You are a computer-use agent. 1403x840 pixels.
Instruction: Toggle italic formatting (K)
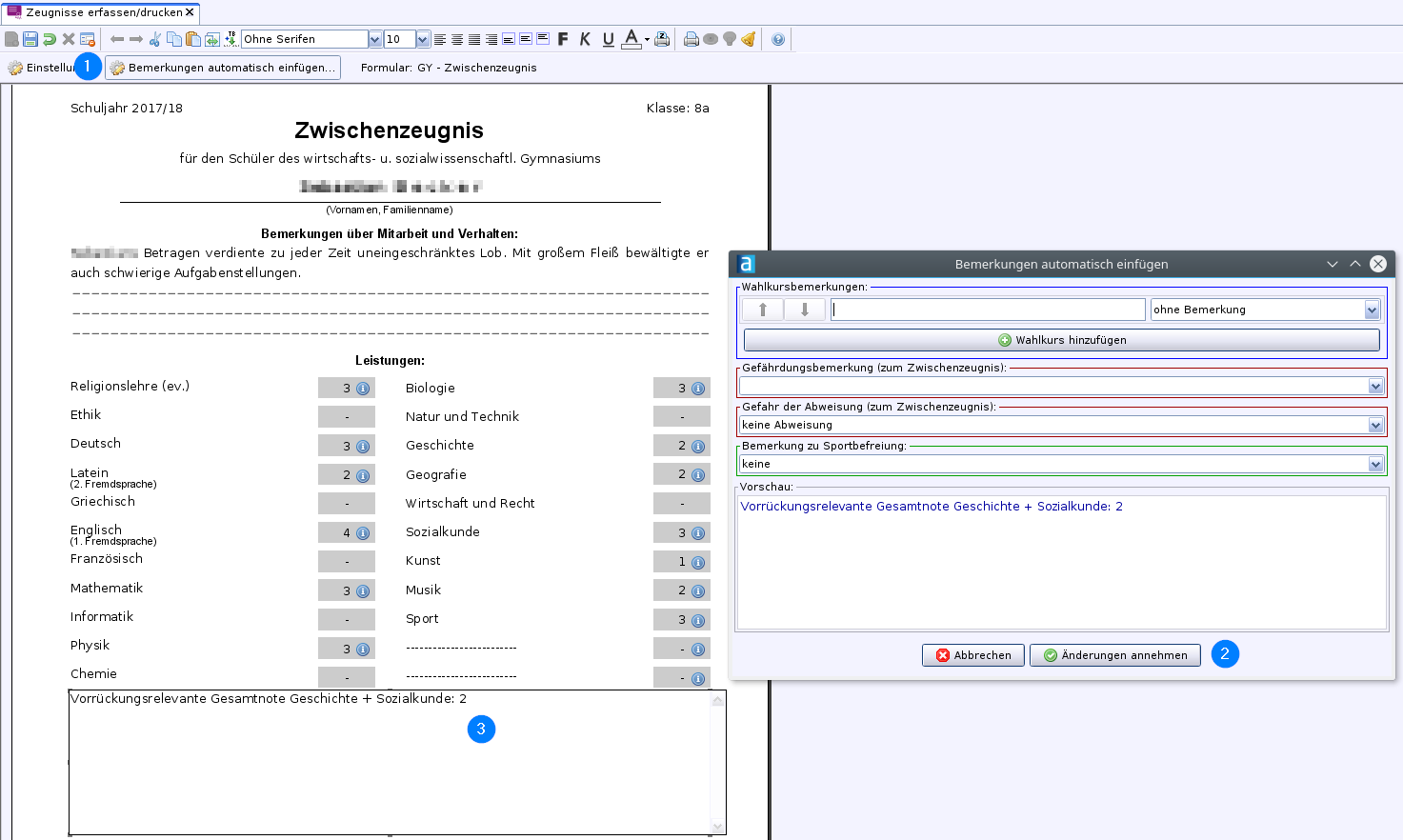pyautogui.click(x=585, y=39)
